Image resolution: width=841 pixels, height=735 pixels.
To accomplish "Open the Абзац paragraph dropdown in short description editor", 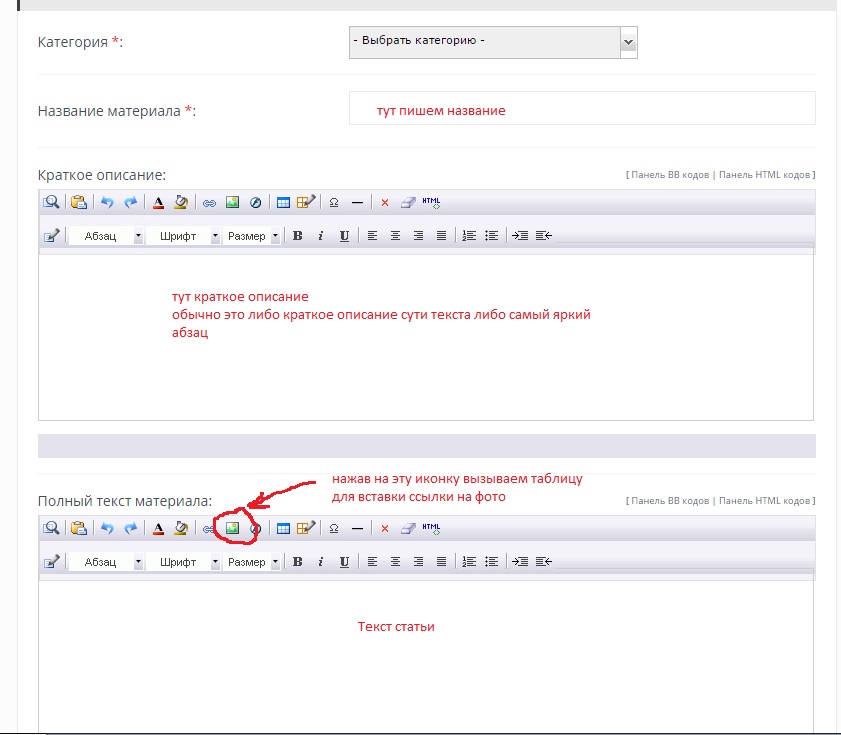I will click(106, 236).
